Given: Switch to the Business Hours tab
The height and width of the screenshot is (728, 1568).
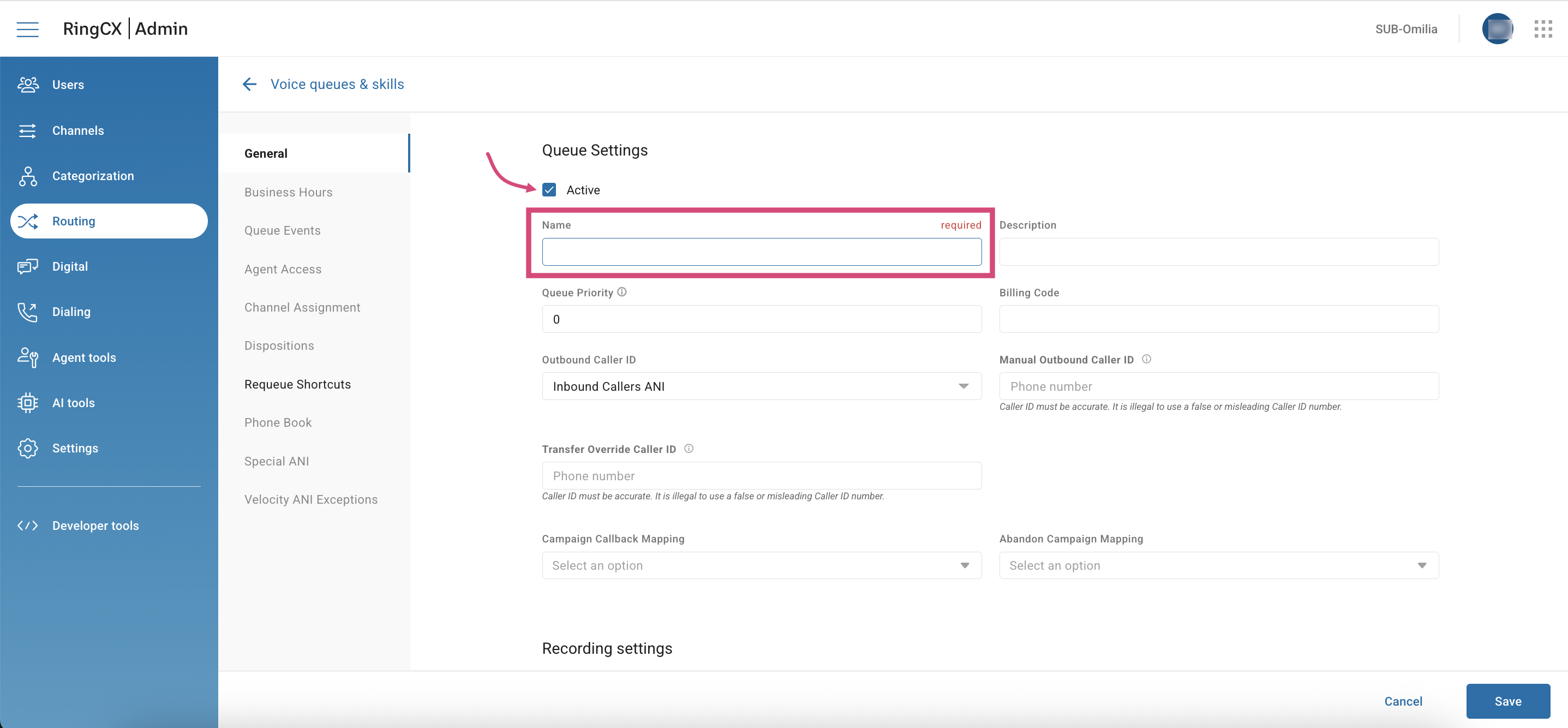Looking at the screenshot, I should 288,192.
